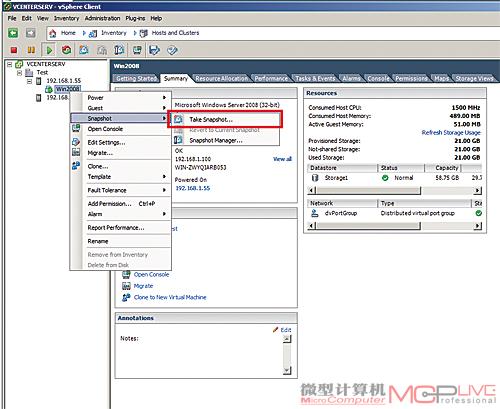Screen dimensions: 500x409
Task: Click the dvPortGroup network icon
Action: 314,213
